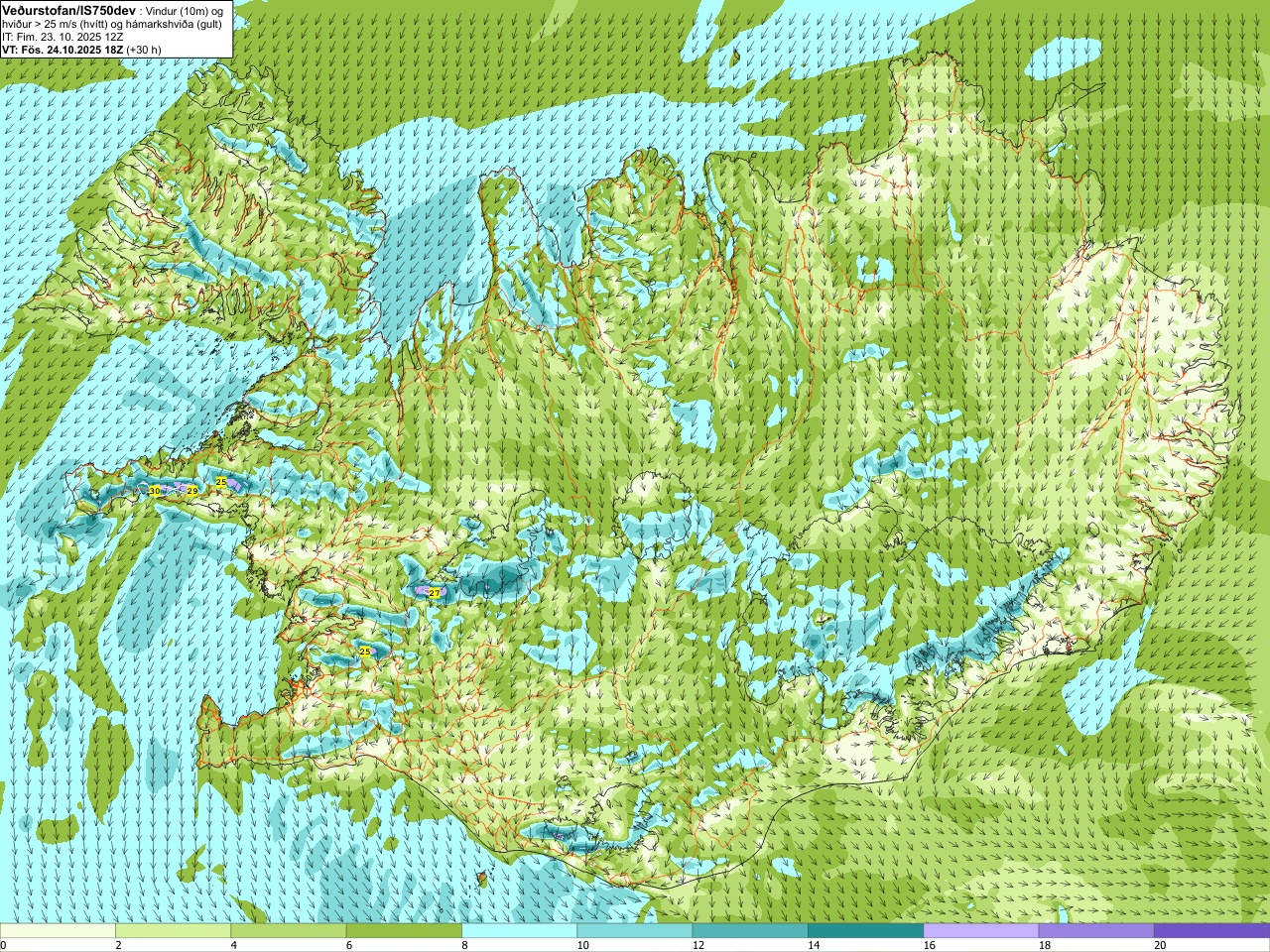The height and width of the screenshot is (952, 1270).
Task: Click the 10–12 m/s turquoise legend swatch
Action: click(635, 931)
